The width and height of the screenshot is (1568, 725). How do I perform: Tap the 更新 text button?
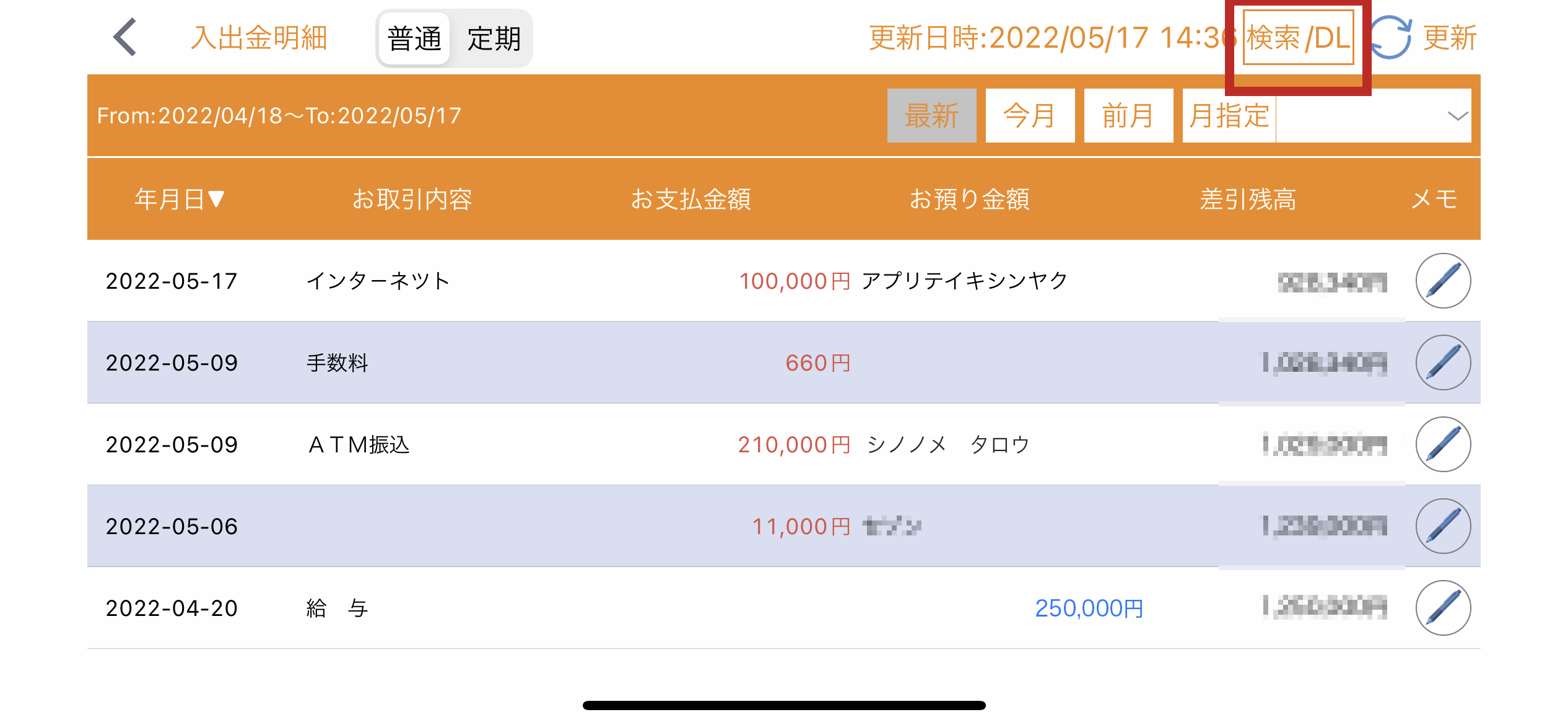tap(1450, 38)
